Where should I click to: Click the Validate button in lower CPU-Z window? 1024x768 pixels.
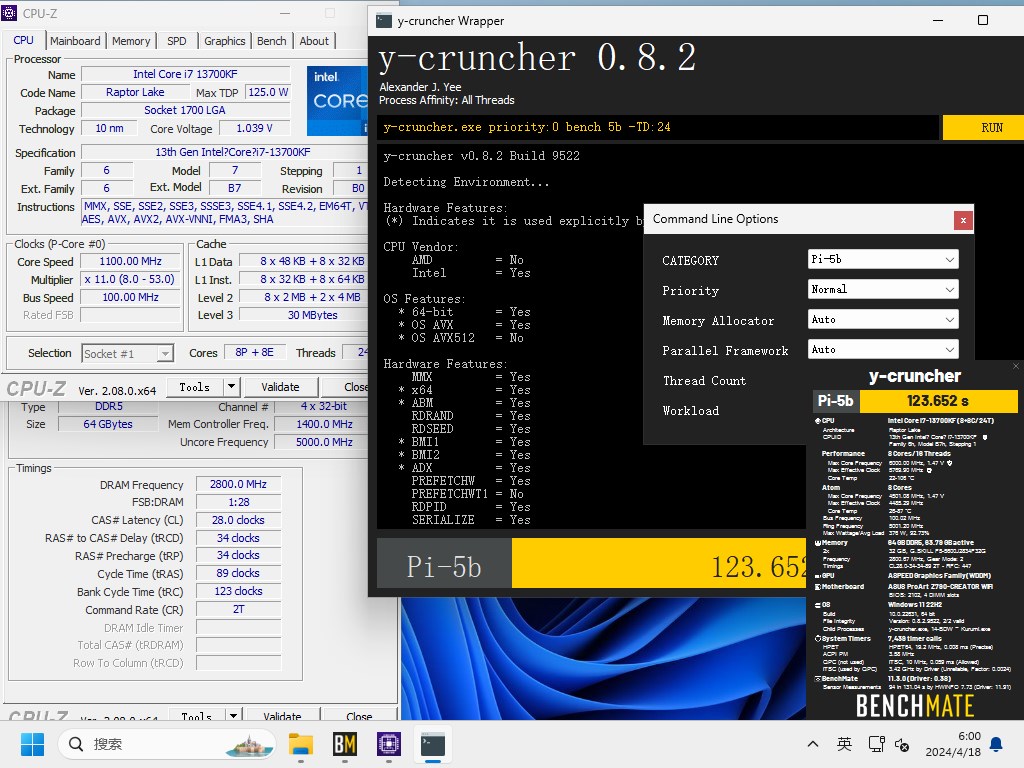(282, 716)
